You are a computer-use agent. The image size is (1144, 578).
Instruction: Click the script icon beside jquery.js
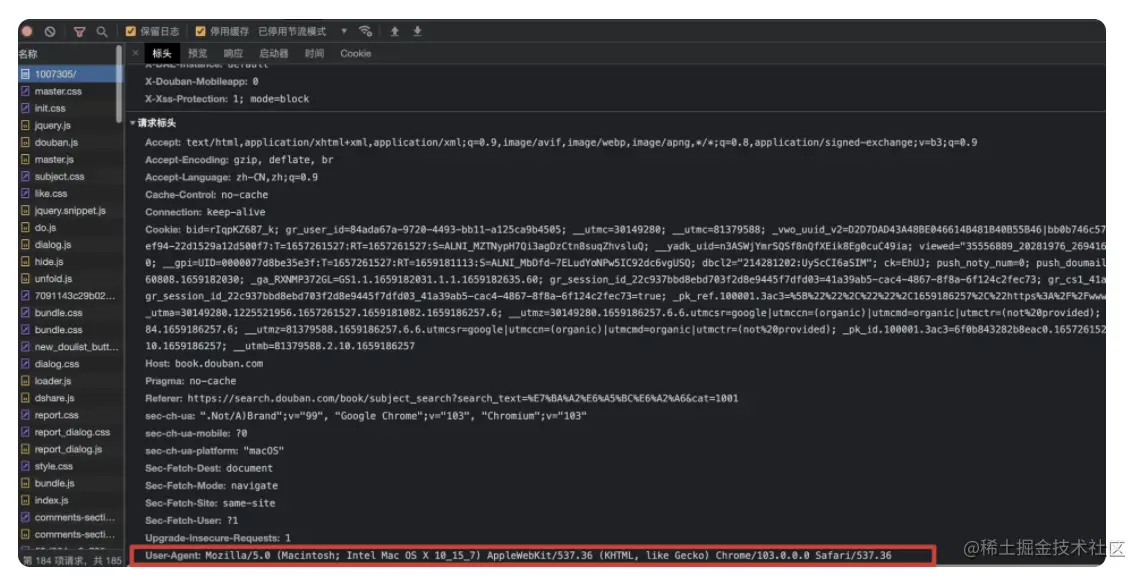click(26, 126)
